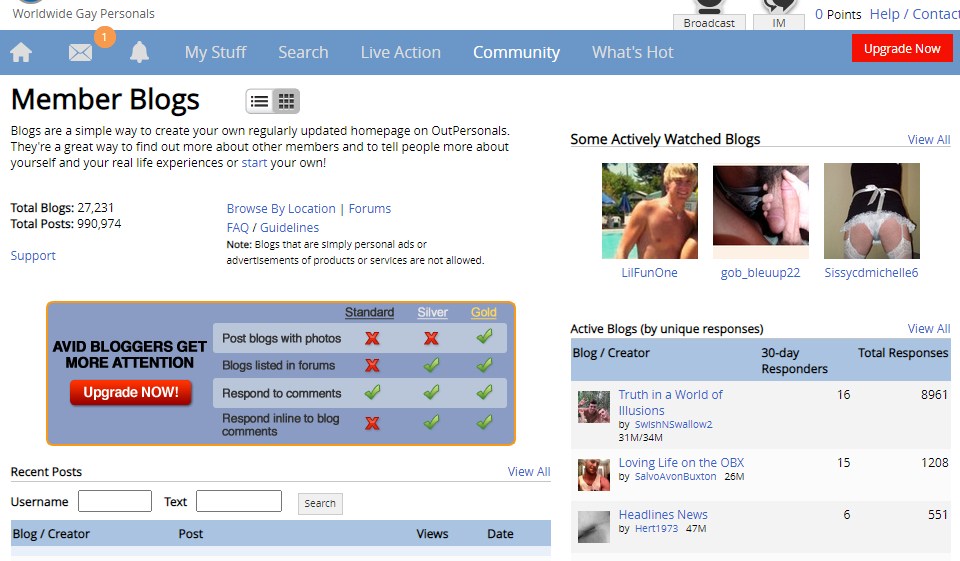Screen dimensions: 960x561
Task: Open the mail inbox envelope icon
Action: click(80, 53)
